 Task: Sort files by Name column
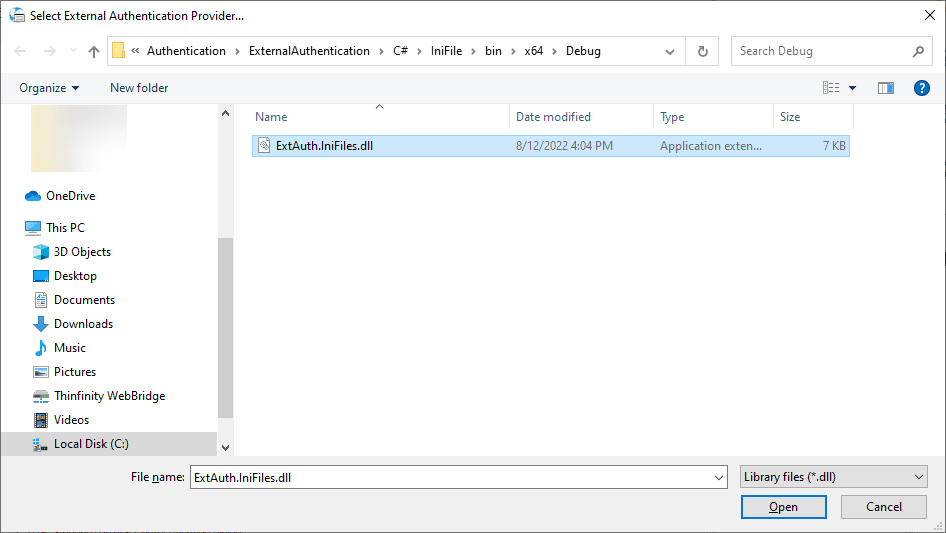380,116
